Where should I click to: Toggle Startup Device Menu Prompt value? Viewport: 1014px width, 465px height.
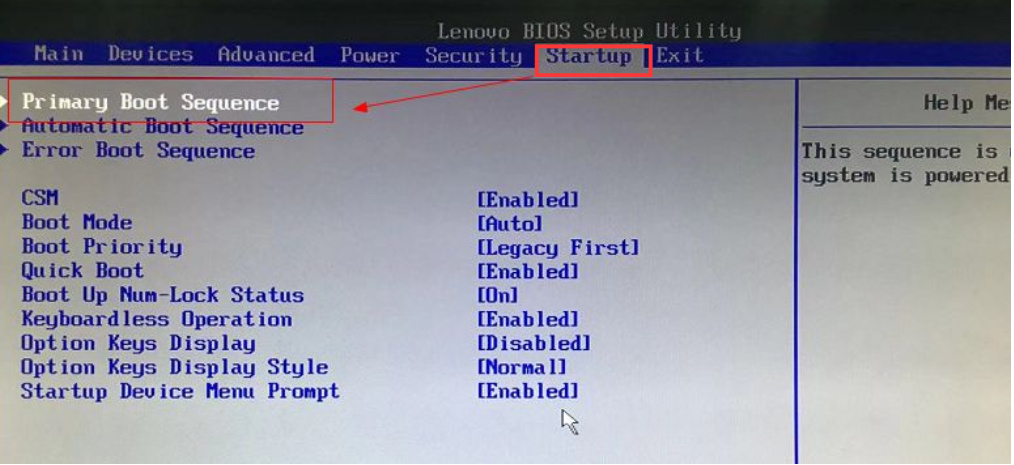coord(528,391)
